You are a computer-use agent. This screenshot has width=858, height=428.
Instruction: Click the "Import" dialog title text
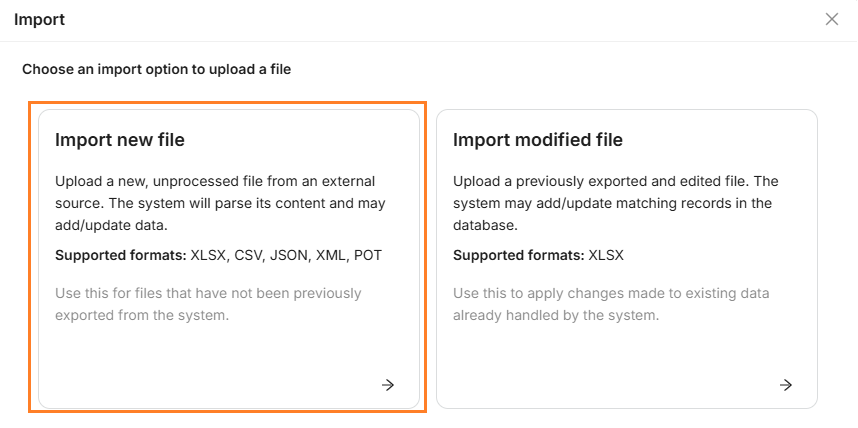40,19
